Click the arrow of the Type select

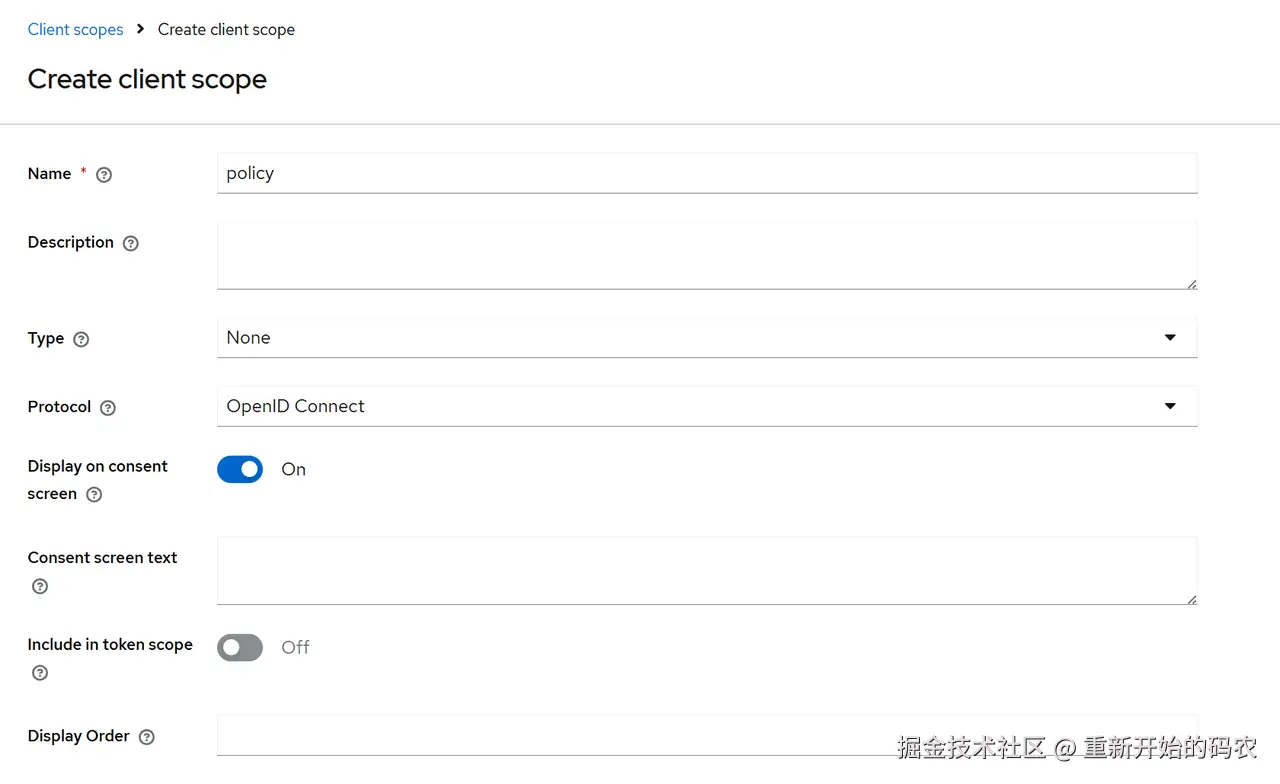1170,338
